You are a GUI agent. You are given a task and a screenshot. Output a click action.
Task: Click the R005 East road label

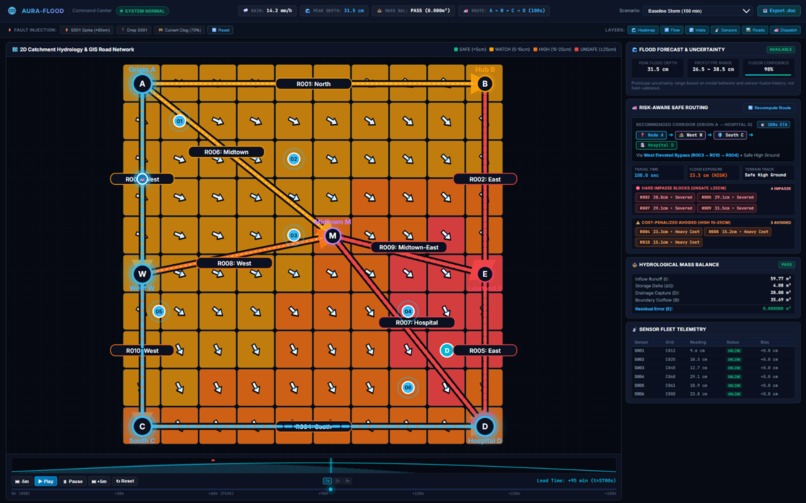[485, 350]
